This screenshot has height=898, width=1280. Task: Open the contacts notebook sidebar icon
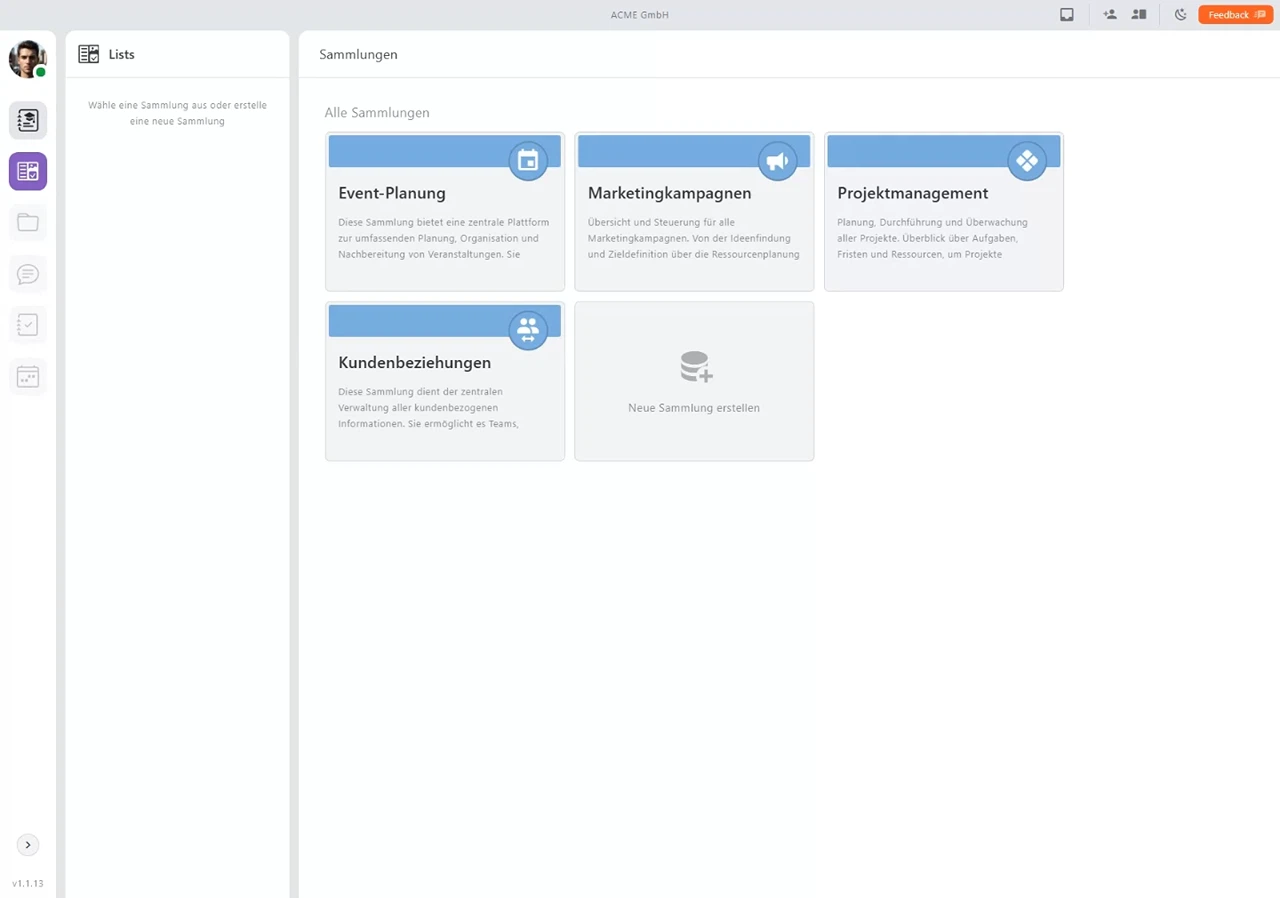[x=28, y=120]
